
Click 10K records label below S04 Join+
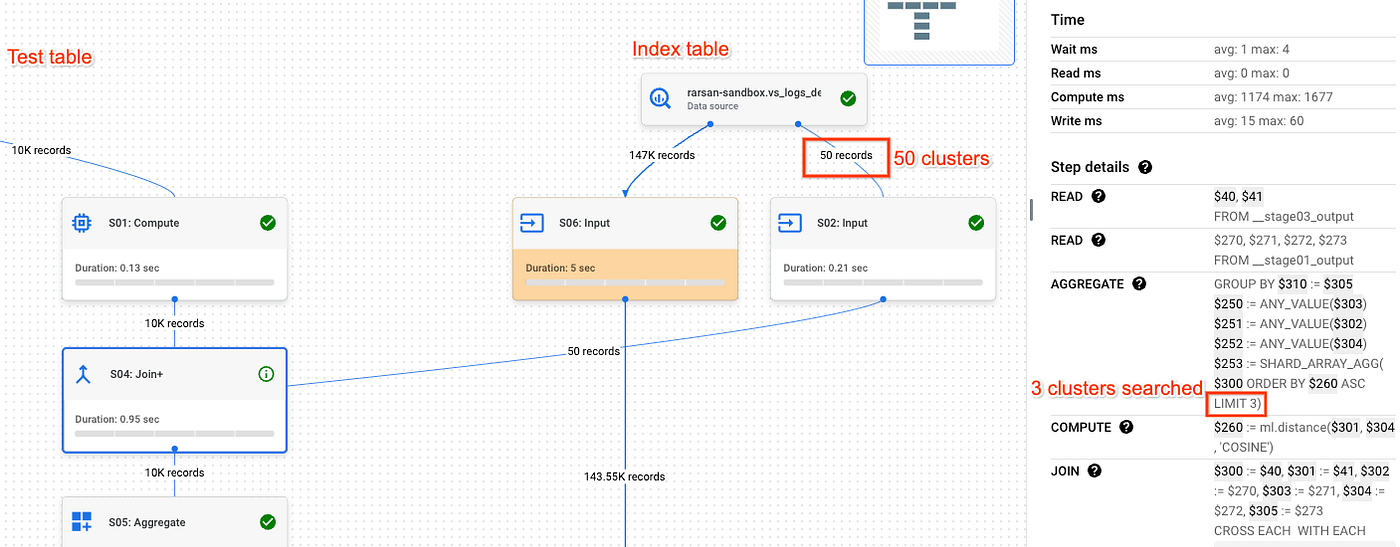point(174,473)
